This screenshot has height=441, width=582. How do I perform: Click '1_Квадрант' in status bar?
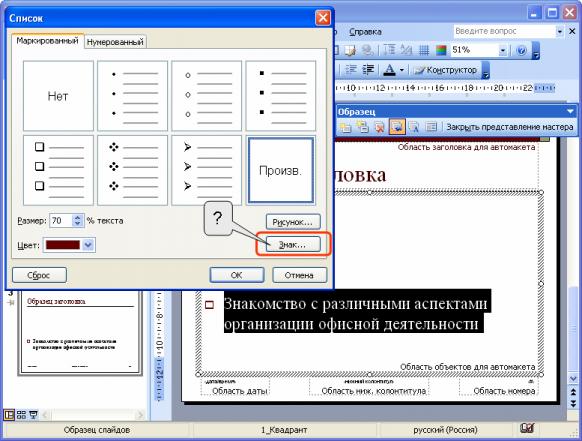[x=284, y=430]
